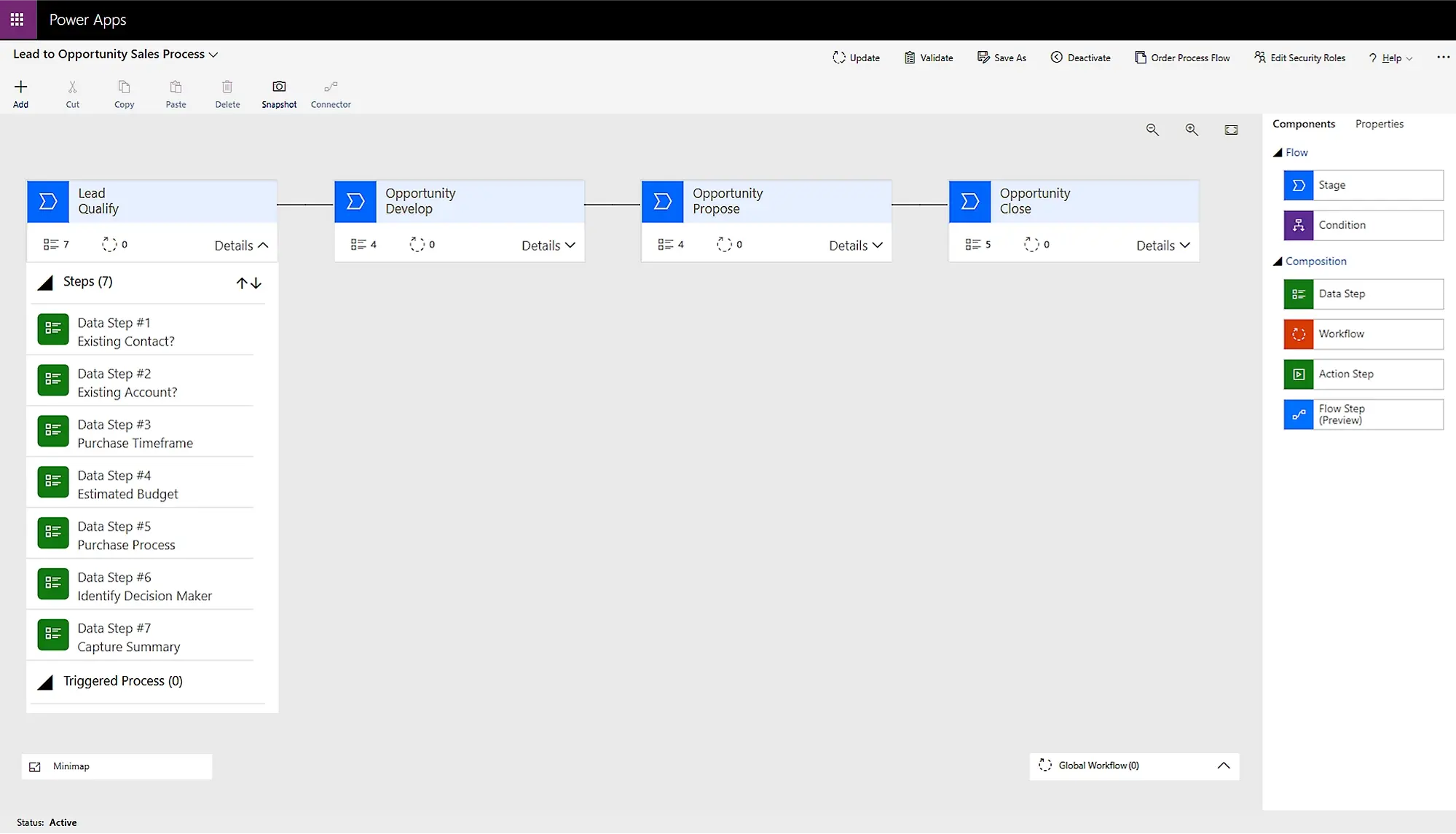Click the Cut scissors icon

[x=73, y=87]
